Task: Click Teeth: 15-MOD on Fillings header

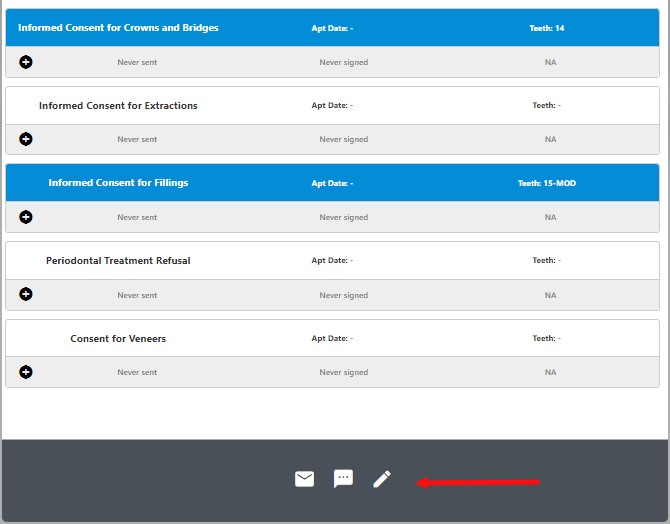Action: [547, 183]
